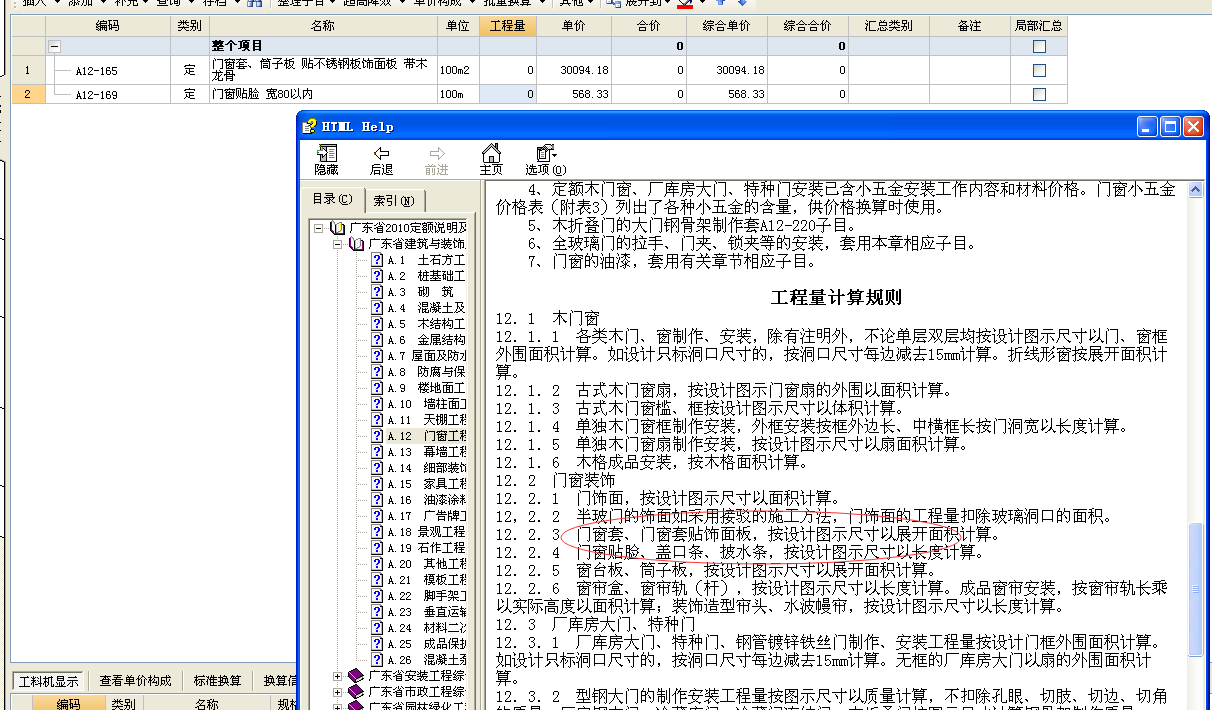
Task: Click the 门窗贴脸 宽80以内 name cell
Action: tap(323, 94)
